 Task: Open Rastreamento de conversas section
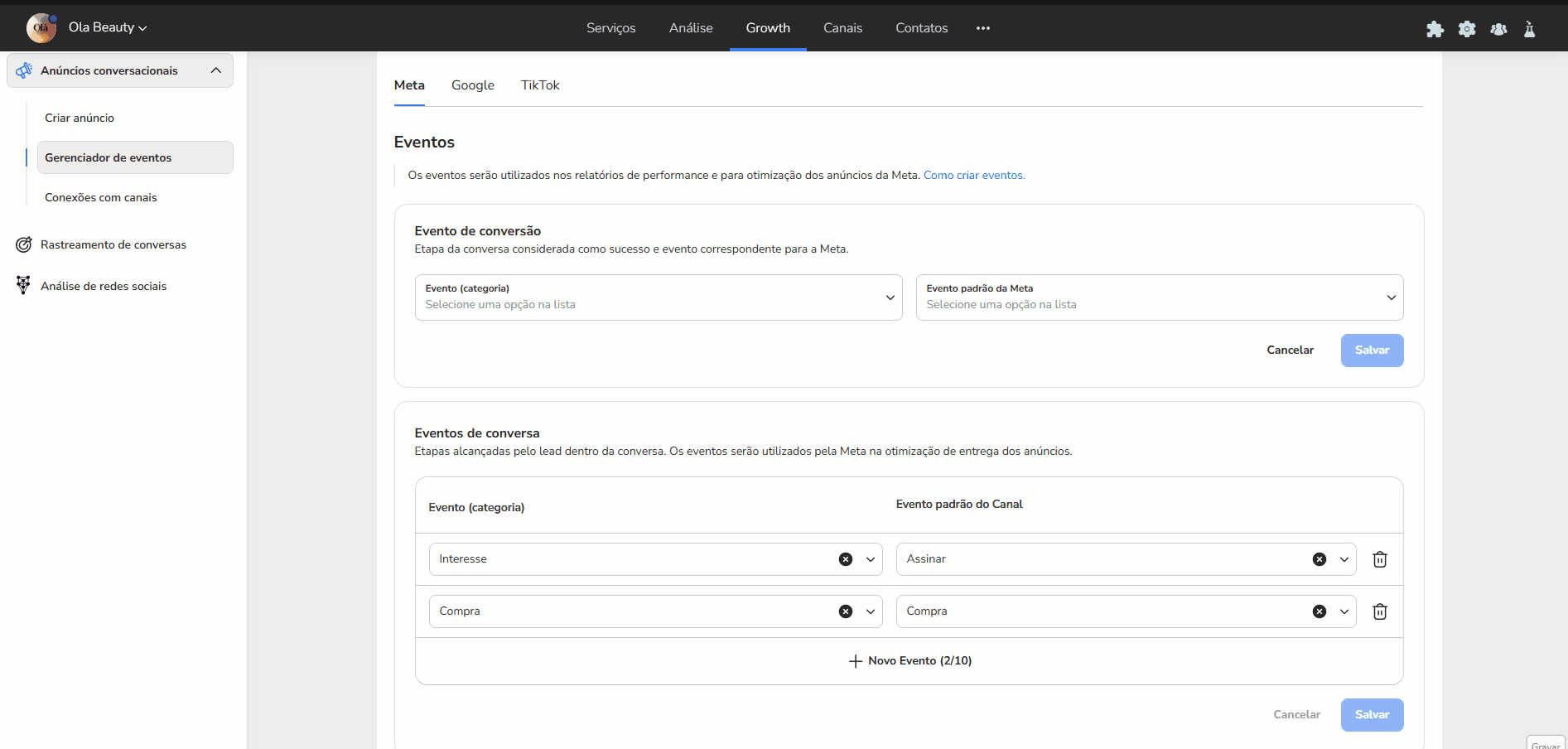113,244
